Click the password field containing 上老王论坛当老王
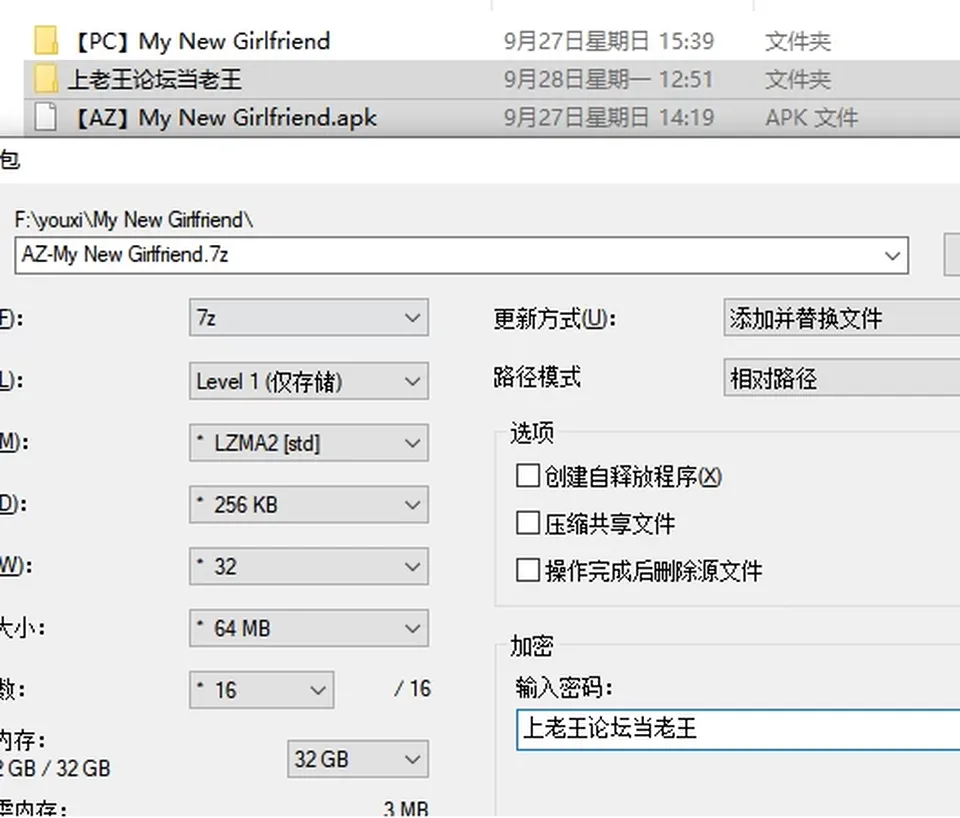Image resolution: width=960 pixels, height=818 pixels. pos(738,729)
